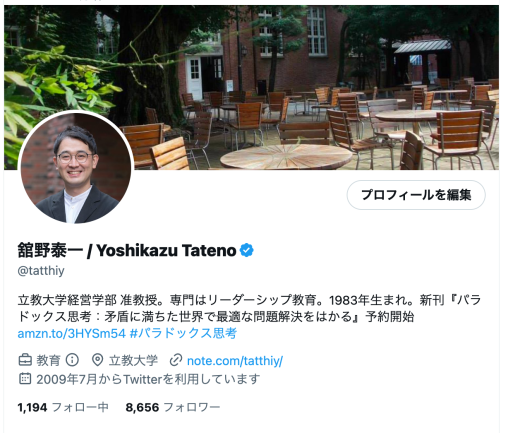The height and width of the screenshot is (433, 508).
Task: Click the briefcase professional category icon
Action: 25,360
